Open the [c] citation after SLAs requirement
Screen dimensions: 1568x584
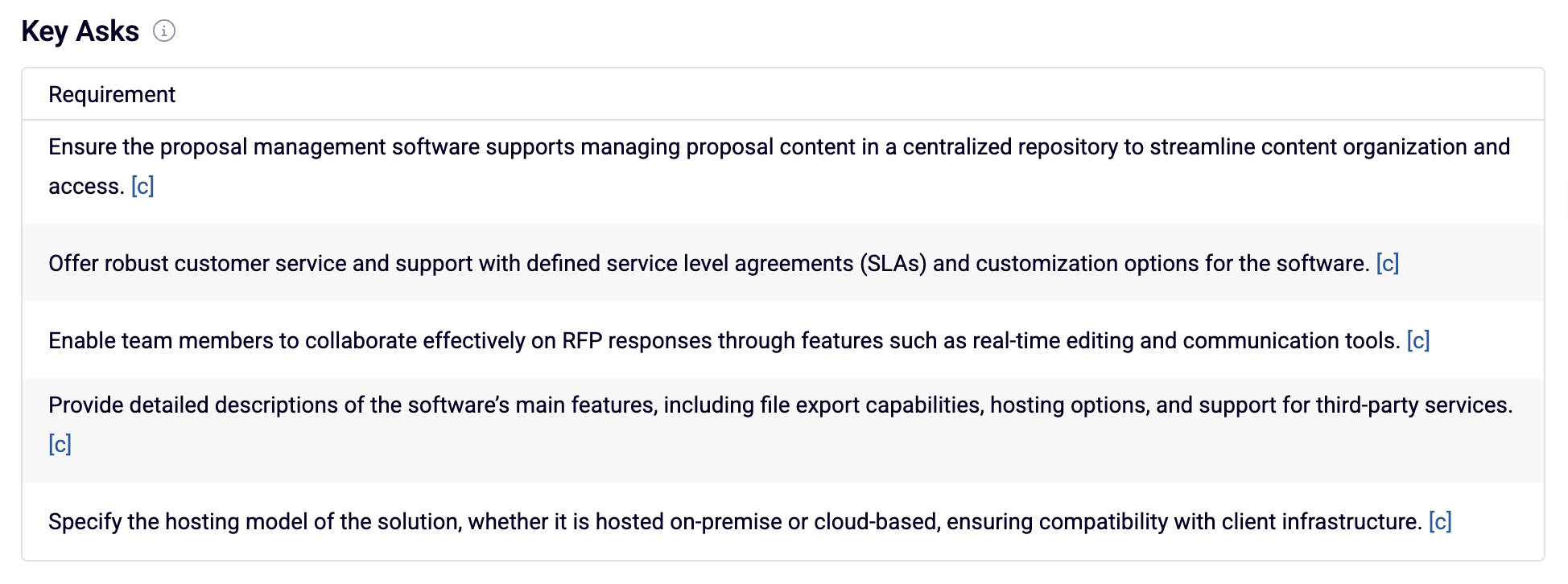pos(1388,264)
